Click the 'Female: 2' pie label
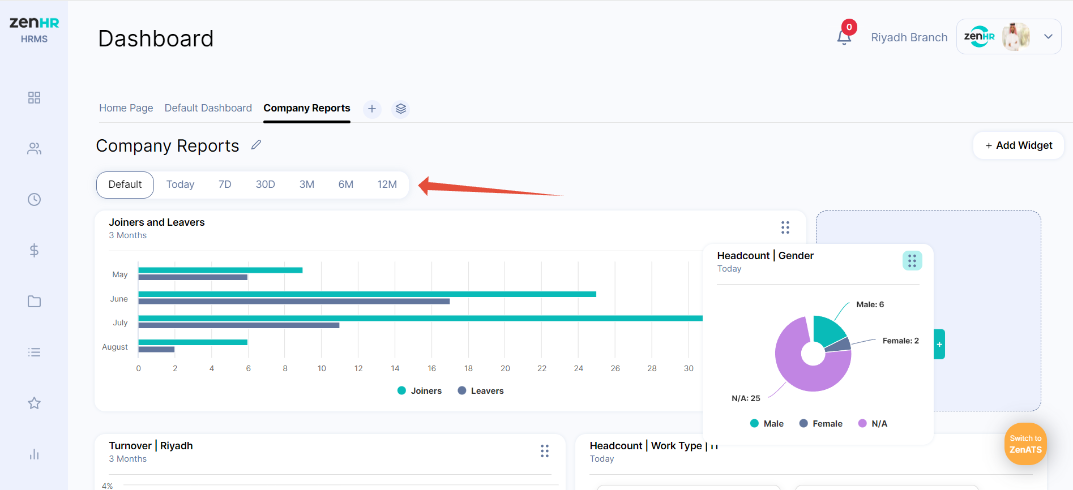 coord(901,340)
